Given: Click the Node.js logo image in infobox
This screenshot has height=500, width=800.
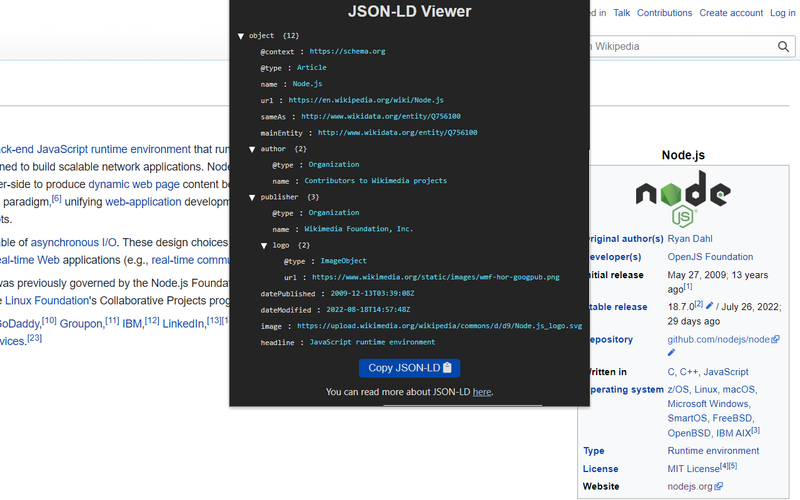Looking at the screenshot, I should [683, 198].
